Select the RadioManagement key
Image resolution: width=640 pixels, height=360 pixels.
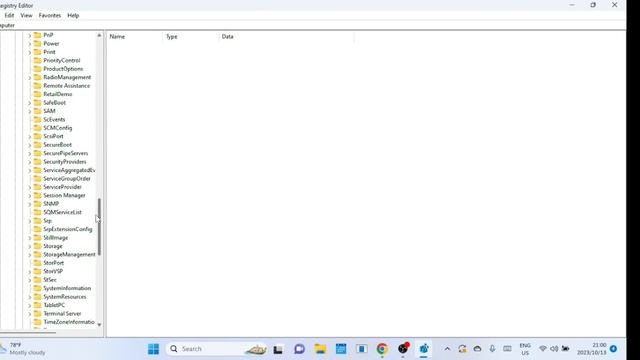[67, 77]
